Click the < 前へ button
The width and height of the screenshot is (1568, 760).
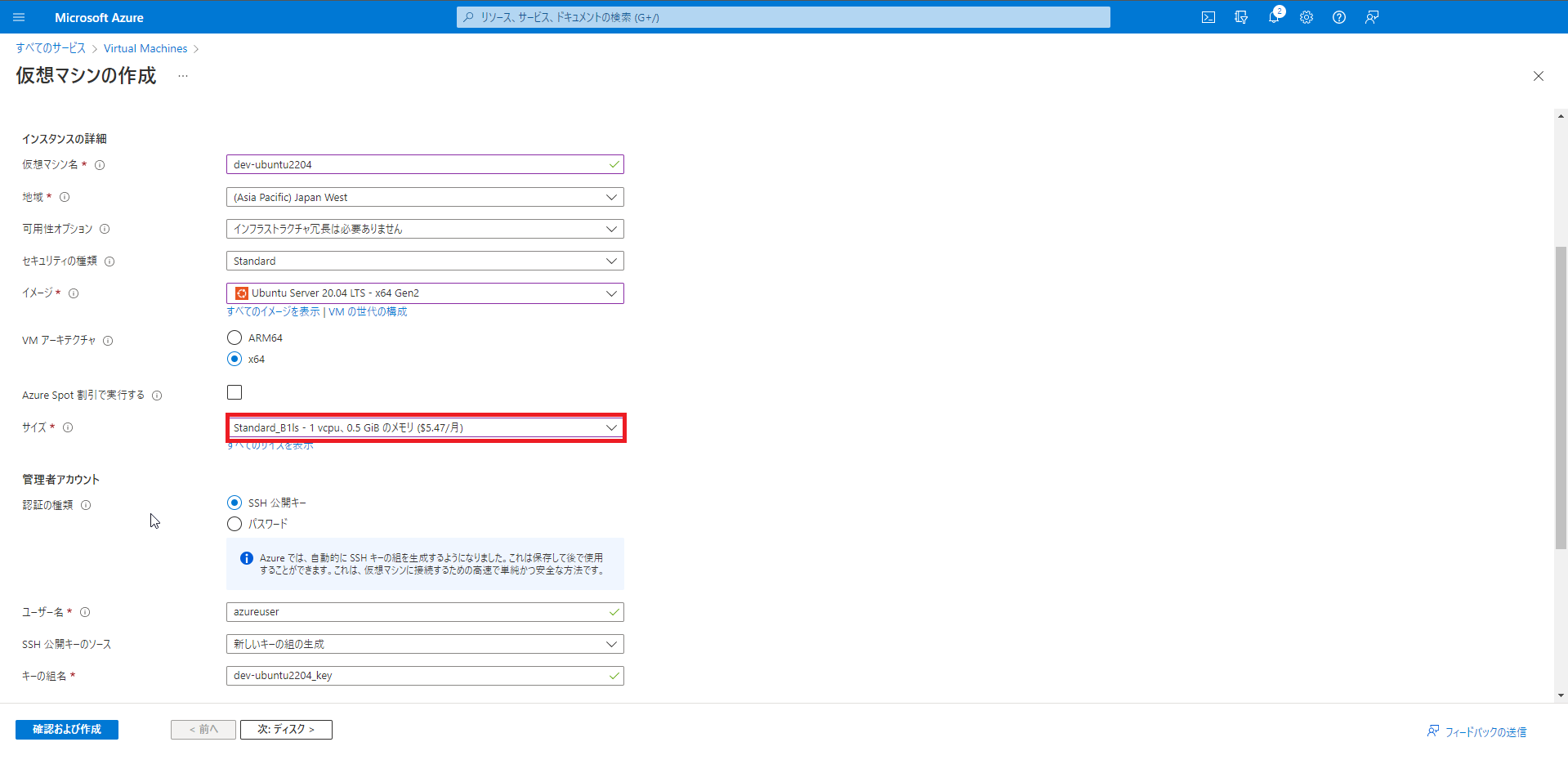(x=203, y=729)
